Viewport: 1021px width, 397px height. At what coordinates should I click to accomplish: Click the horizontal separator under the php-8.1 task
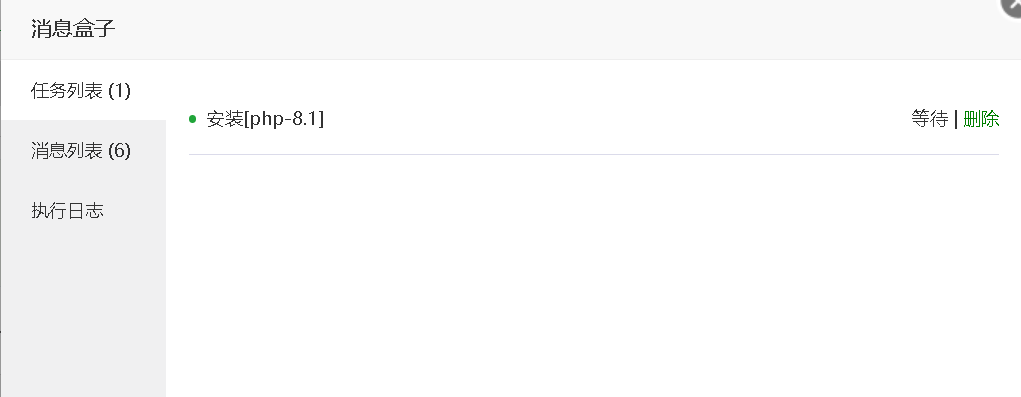click(594, 154)
